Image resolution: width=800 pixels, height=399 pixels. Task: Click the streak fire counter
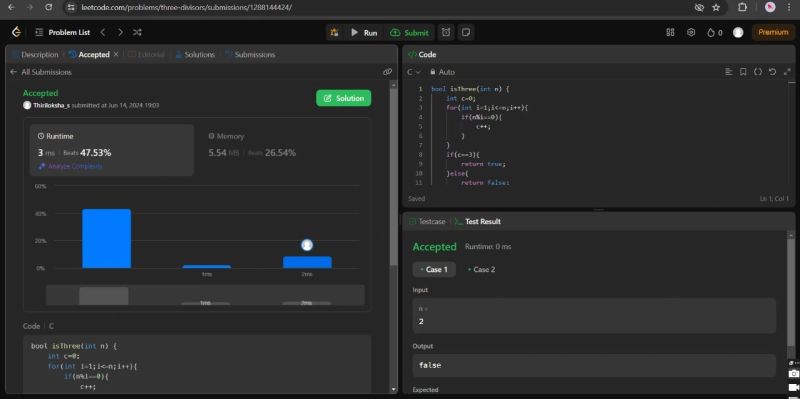[x=714, y=32]
